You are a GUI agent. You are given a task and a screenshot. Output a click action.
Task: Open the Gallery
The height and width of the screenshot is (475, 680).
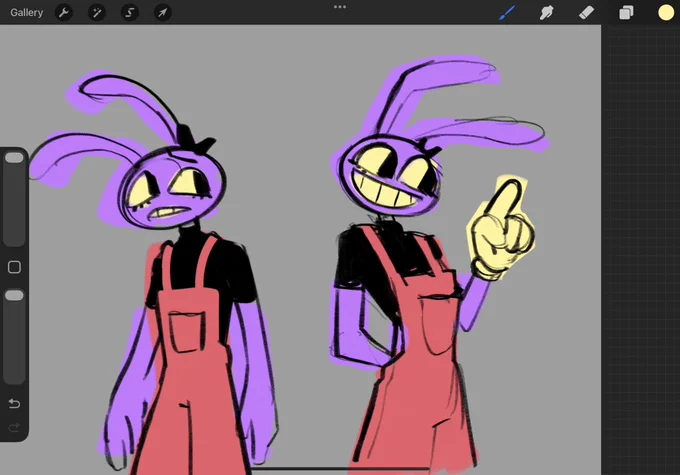click(26, 13)
